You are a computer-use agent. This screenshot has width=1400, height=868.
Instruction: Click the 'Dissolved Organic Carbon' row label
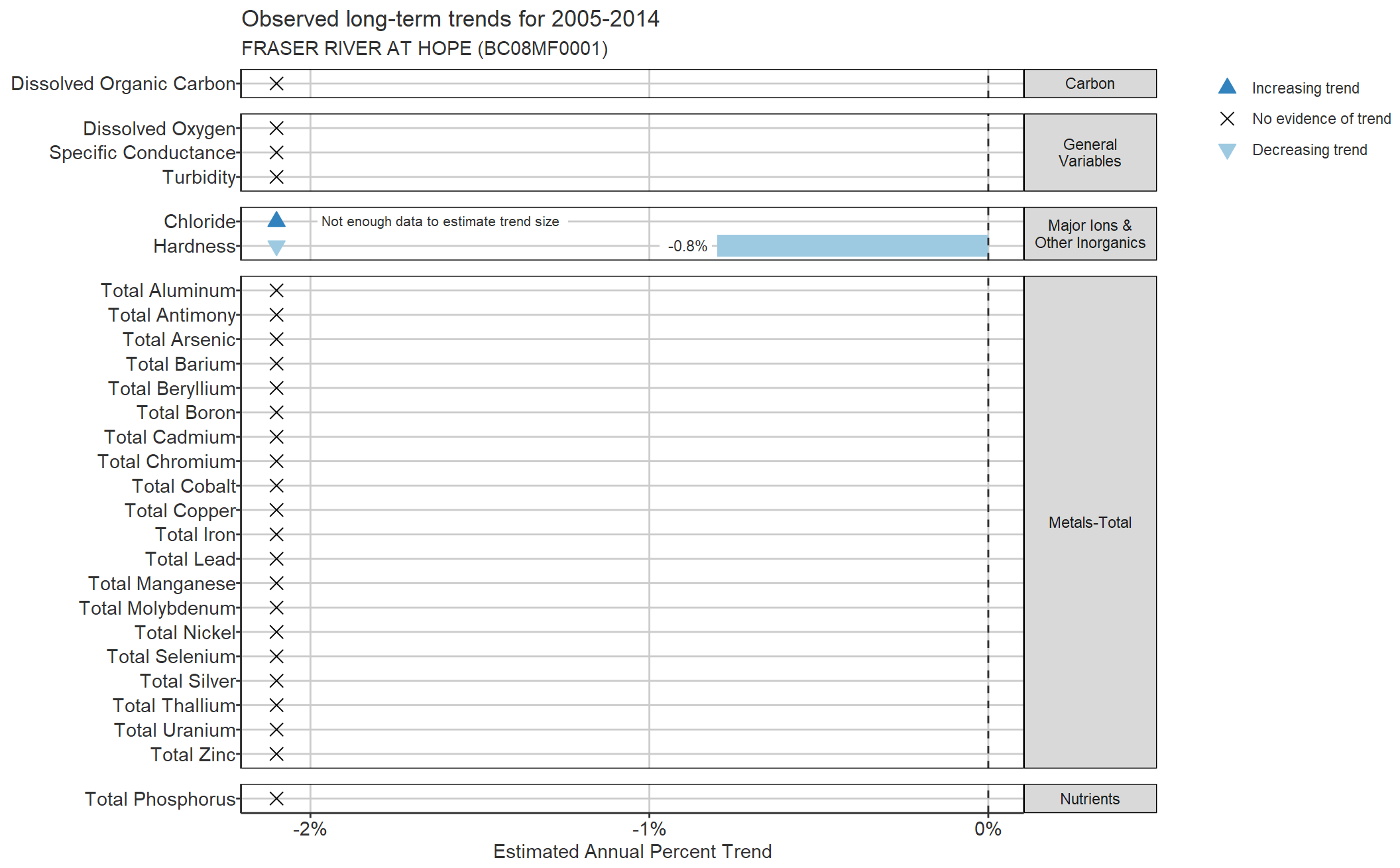pyautogui.click(x=123, y=84)
